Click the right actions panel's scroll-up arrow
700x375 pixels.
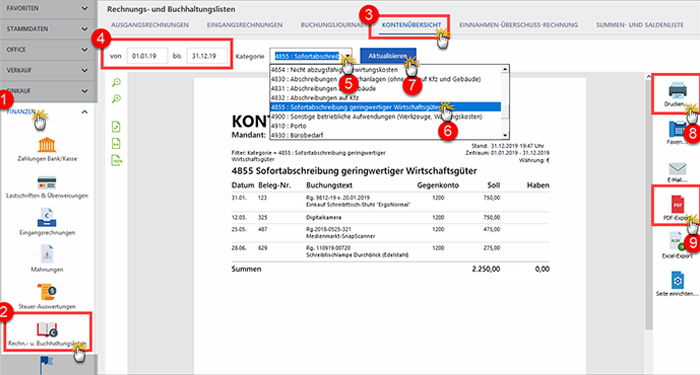[649, 77]
